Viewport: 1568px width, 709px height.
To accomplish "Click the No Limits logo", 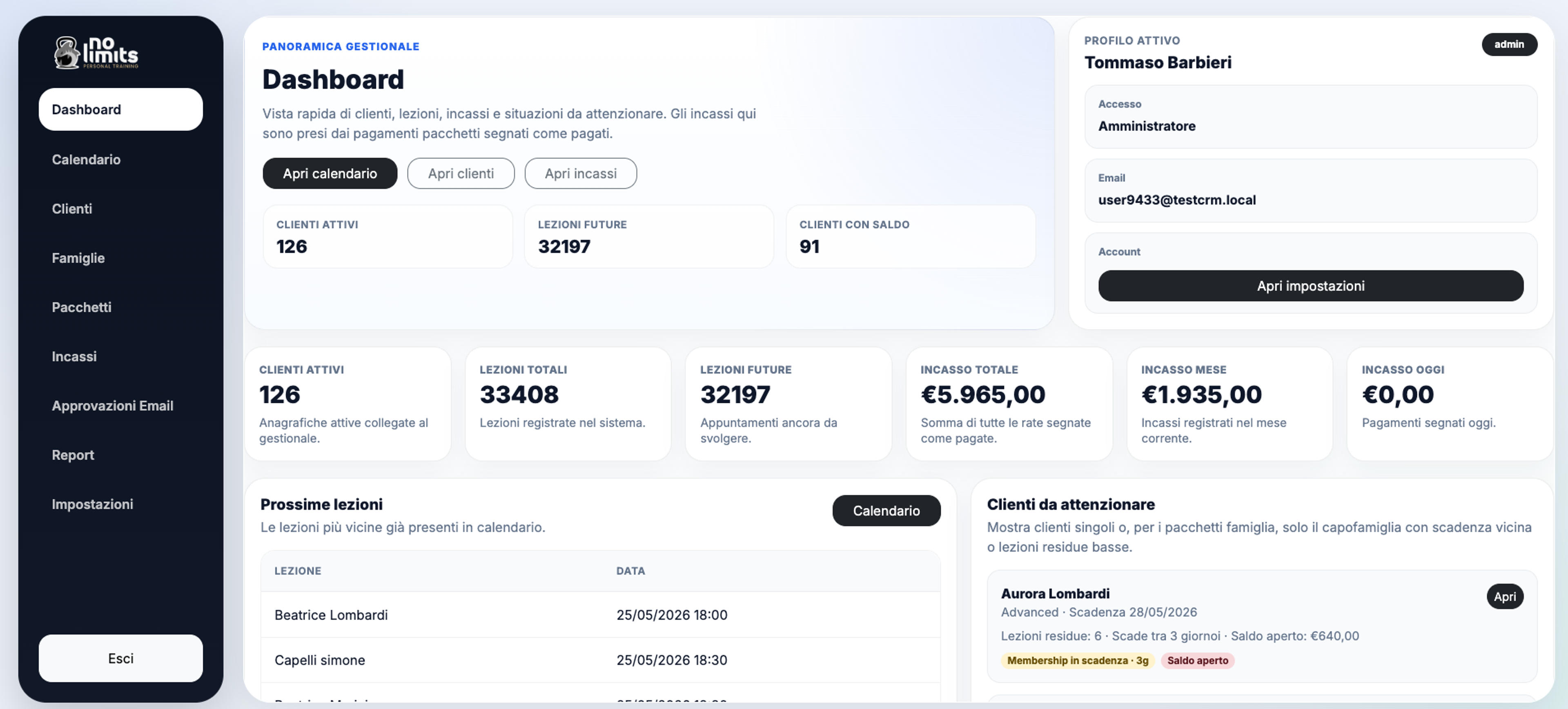I will (96, 52).
